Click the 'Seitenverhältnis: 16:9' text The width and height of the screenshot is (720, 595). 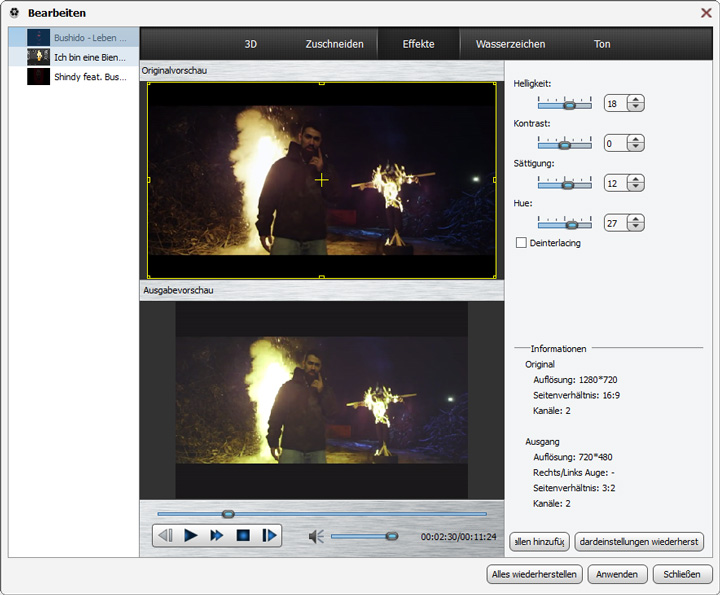click(x=576, y=395)
